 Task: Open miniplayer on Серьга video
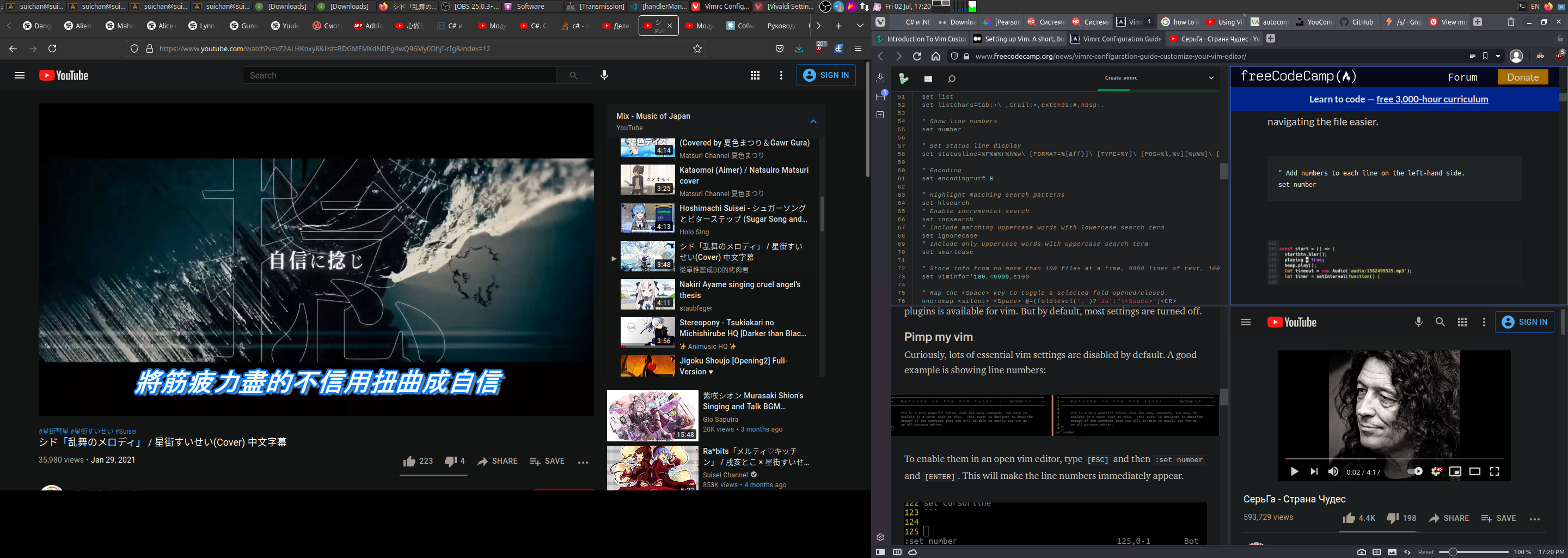tap(1455, 471)
